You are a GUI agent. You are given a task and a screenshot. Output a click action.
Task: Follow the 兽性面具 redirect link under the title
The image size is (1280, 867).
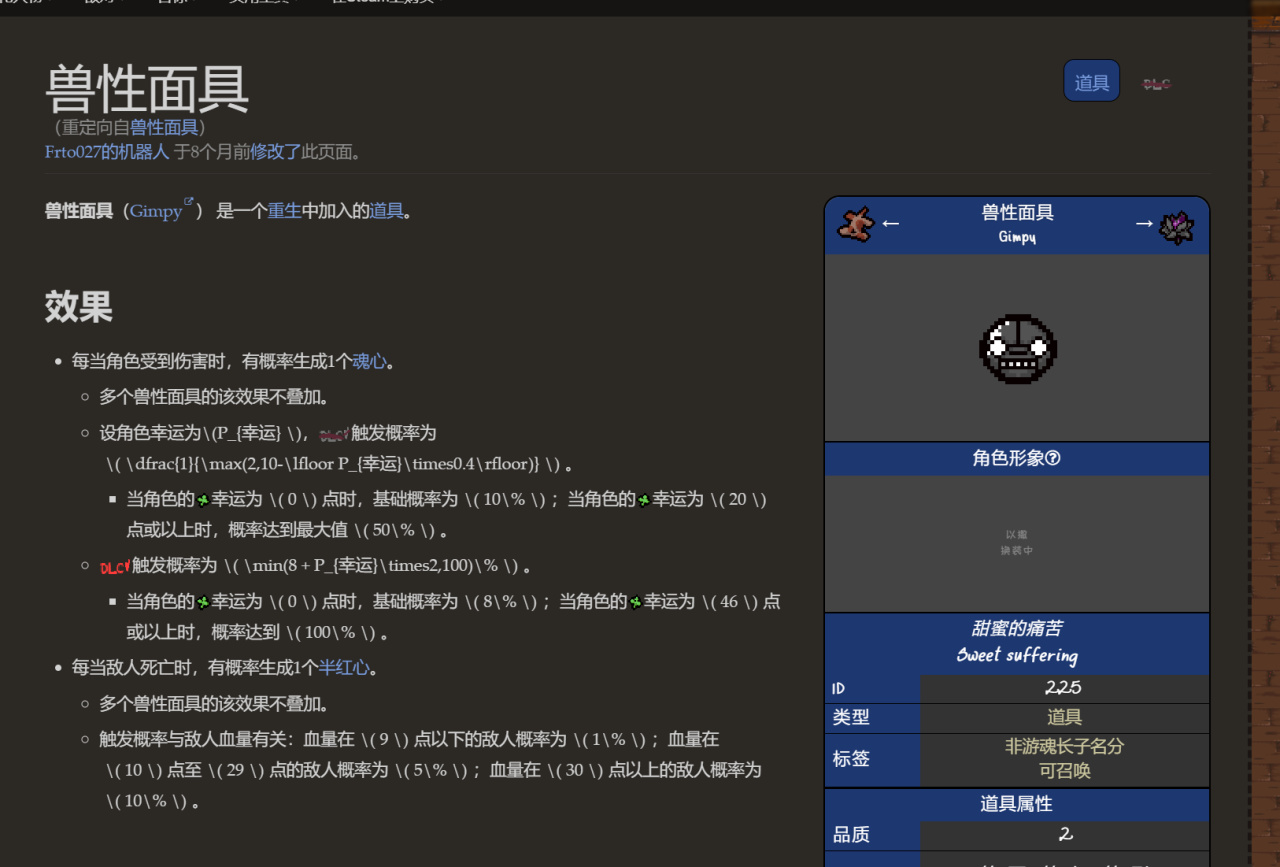coord(164,127)
